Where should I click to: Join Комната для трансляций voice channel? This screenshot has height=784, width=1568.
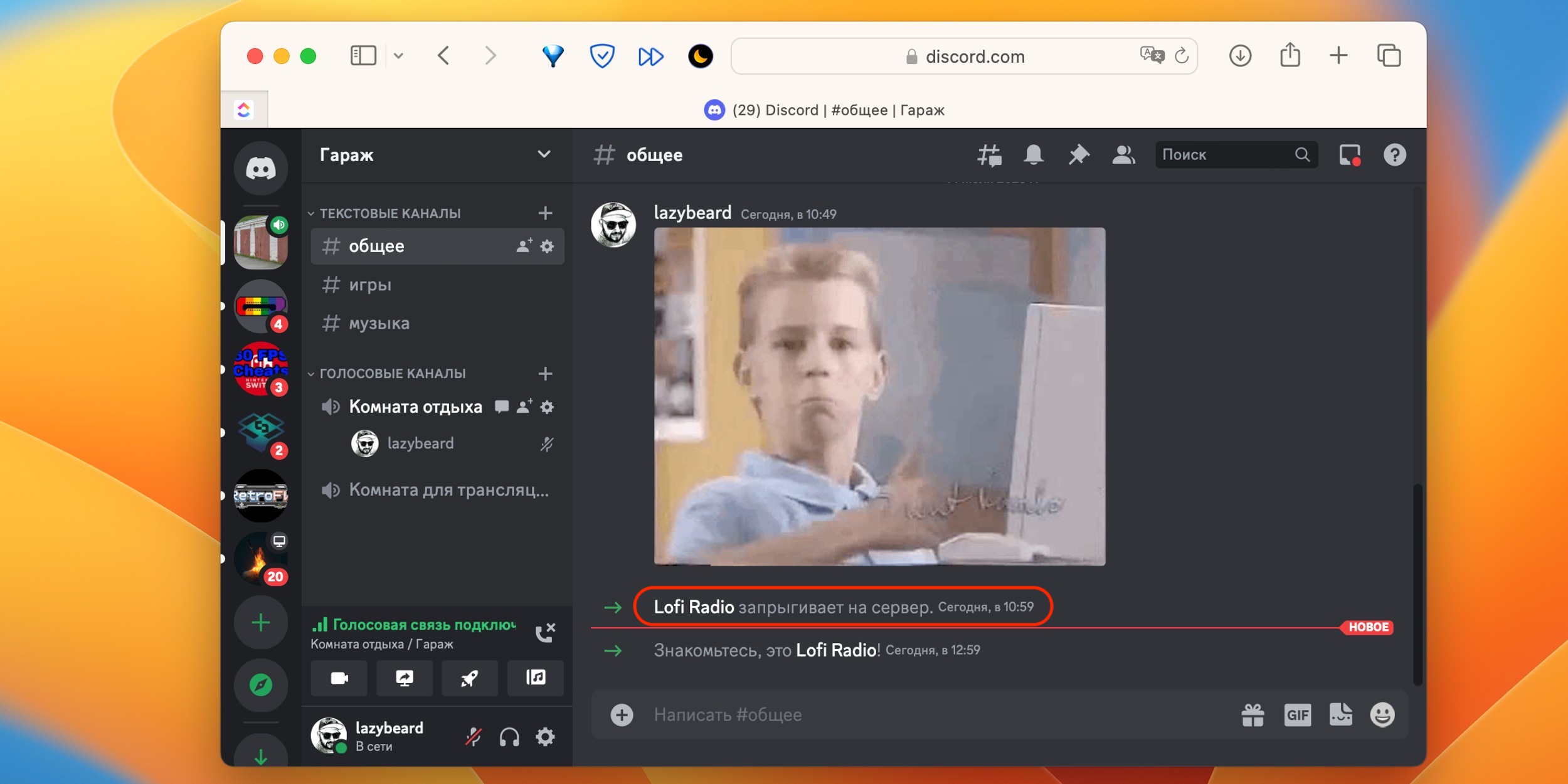(x=437, y=490)
